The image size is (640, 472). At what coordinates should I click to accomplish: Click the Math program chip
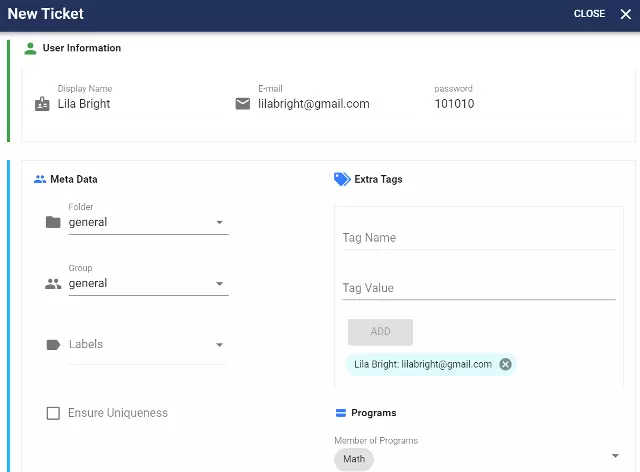[354, 459]
